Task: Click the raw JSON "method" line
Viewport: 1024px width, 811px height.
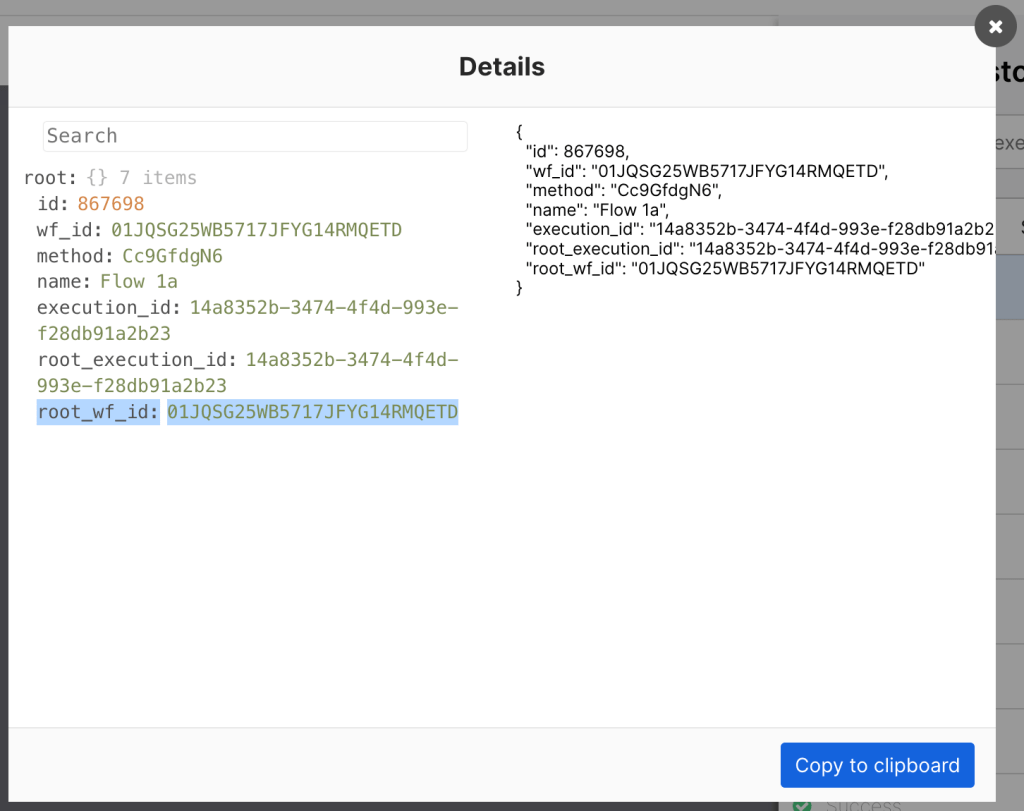Action: coord(623,190)
